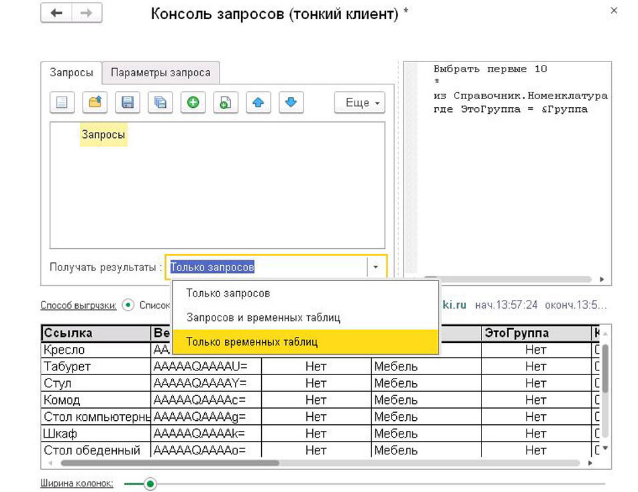Collapse the Получать результаты dropdown arrow
This screenshot has height=492, width=638.
pyautogui.click(x=375, y=267)
